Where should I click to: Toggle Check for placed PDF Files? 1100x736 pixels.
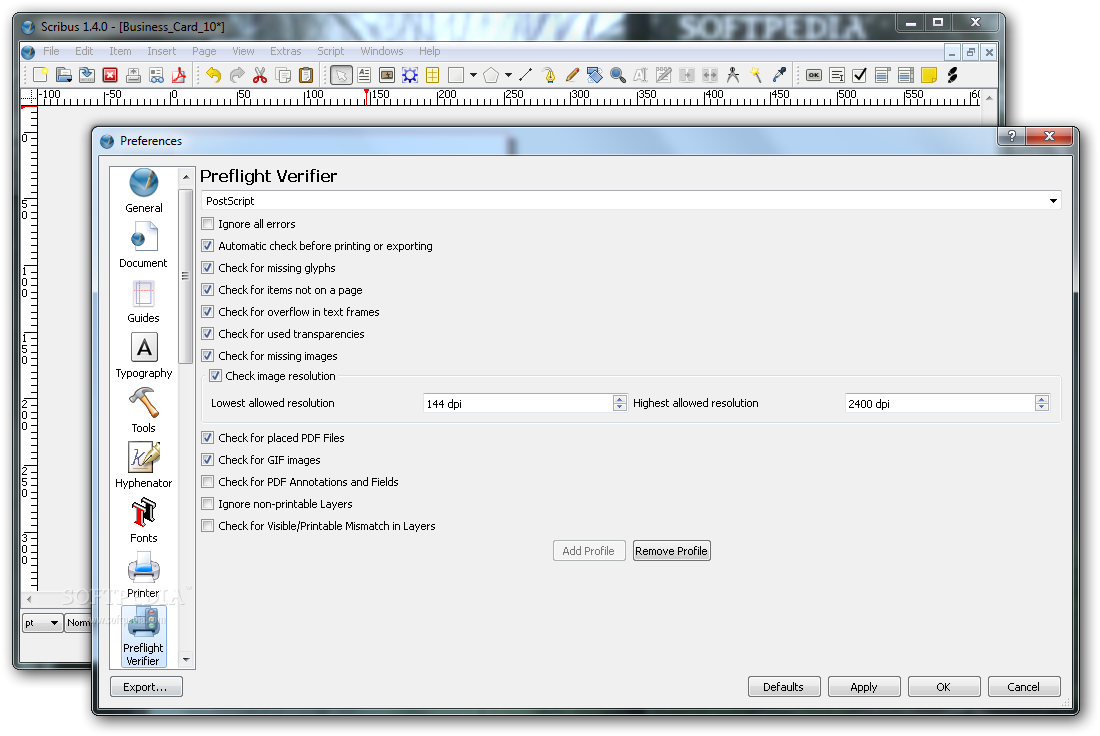(x=208, y=438)
